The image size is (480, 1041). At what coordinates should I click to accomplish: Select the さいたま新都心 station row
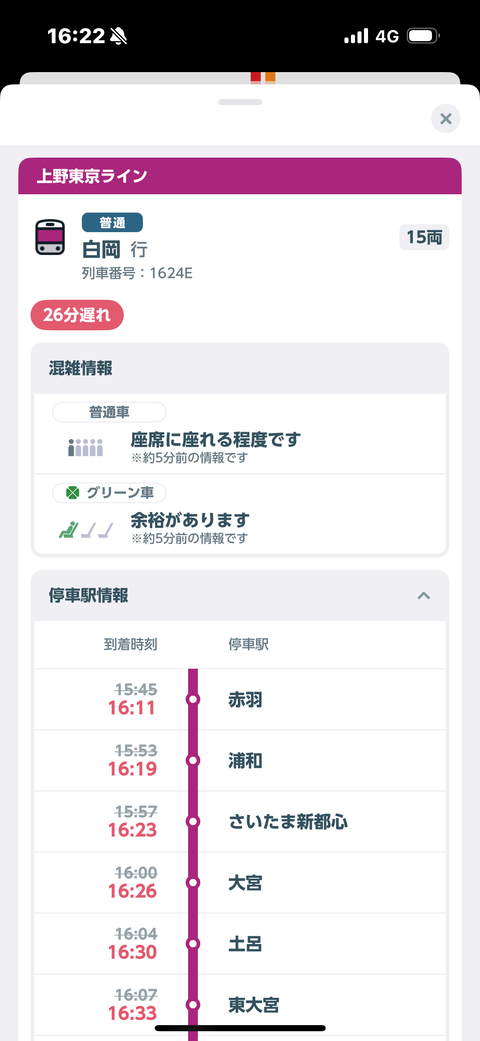click(x=240, y=822)
